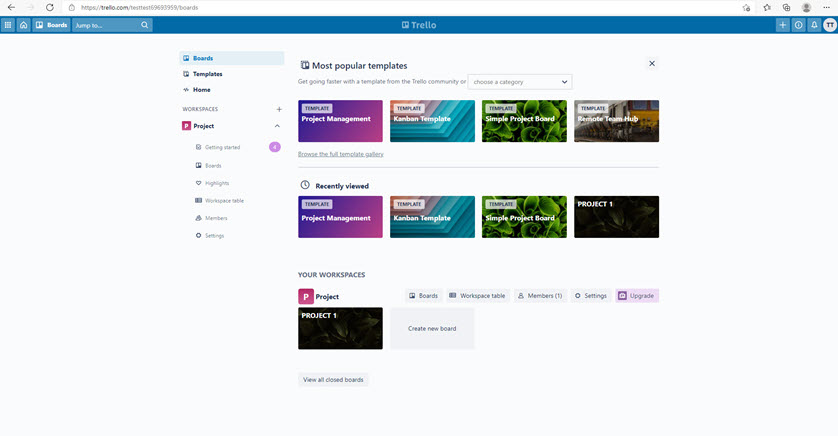The image size is (838, 436).
Task: Open browser collections icon
Action: tap(787, 7)
